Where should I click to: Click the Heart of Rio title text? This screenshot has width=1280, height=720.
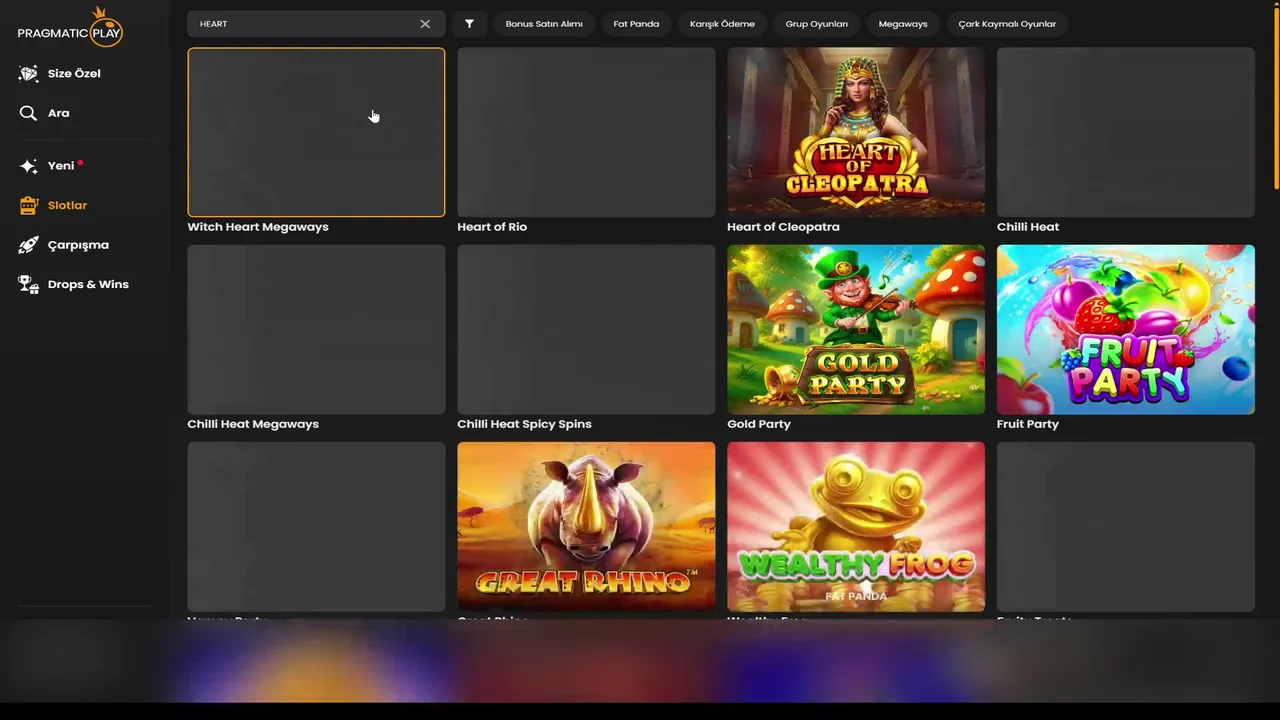coord(492,227)
